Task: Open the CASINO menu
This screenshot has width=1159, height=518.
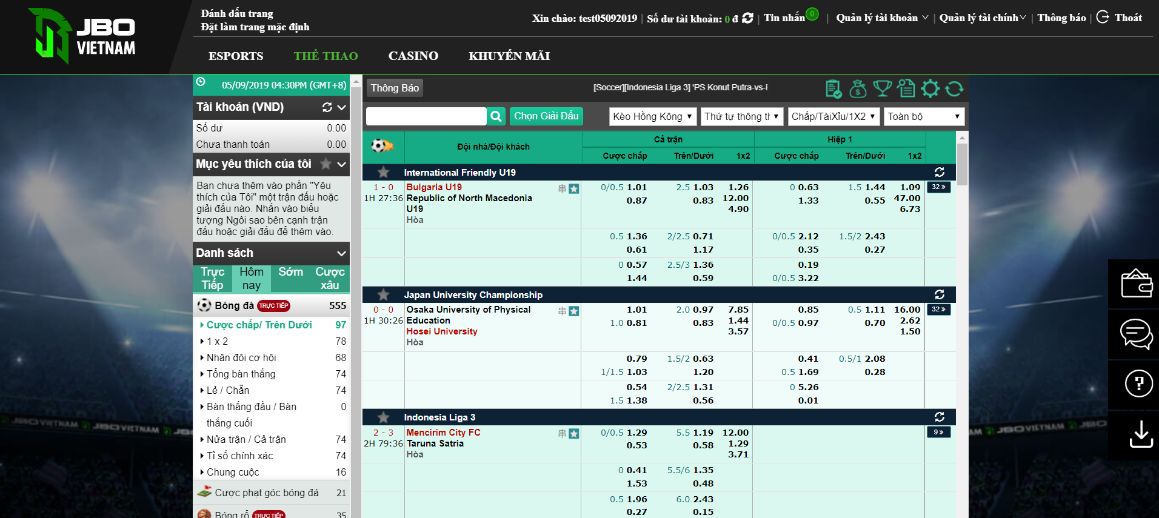Action: 413,56
